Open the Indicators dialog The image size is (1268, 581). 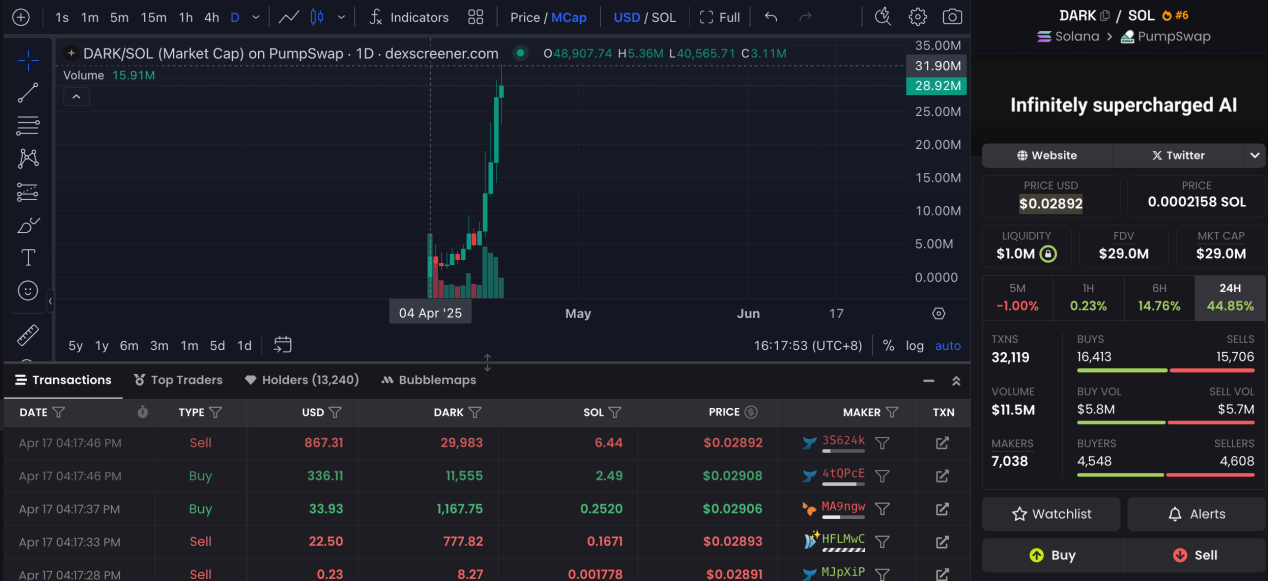(409, 16)
